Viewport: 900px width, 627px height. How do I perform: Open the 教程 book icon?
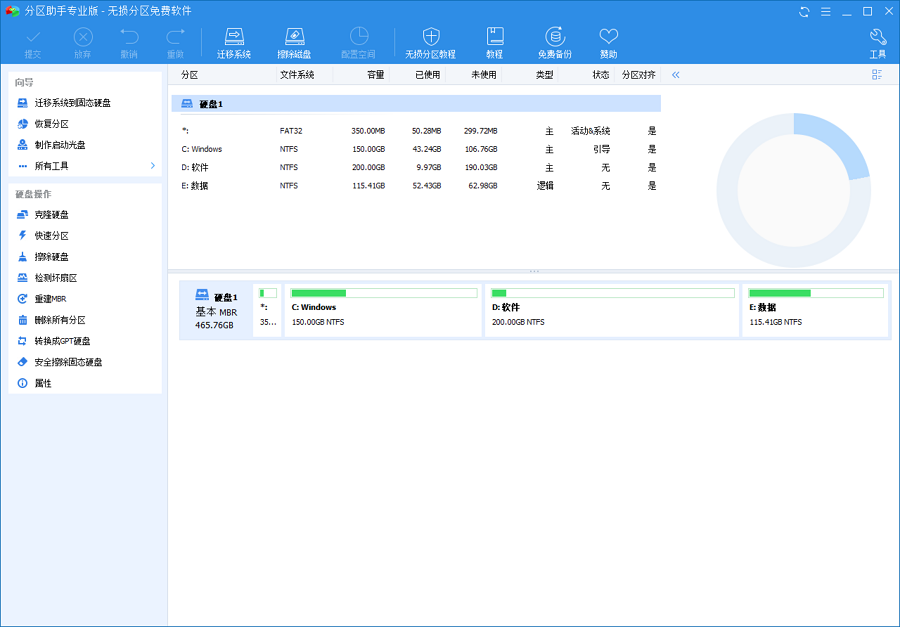point(494,43)
